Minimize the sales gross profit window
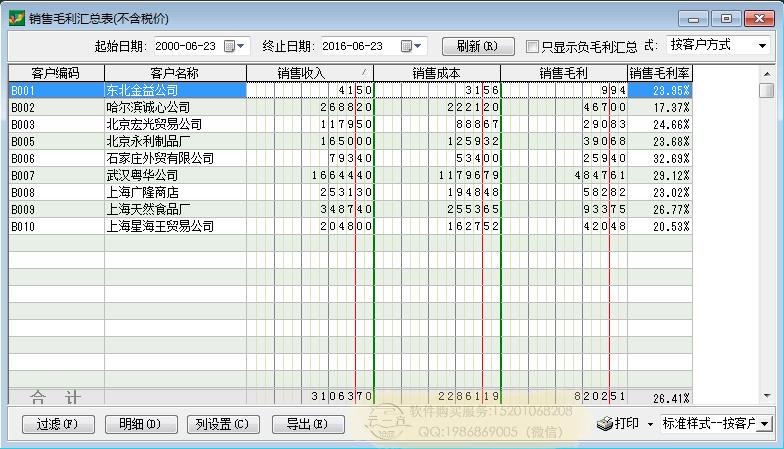 (x=694, y=18)
